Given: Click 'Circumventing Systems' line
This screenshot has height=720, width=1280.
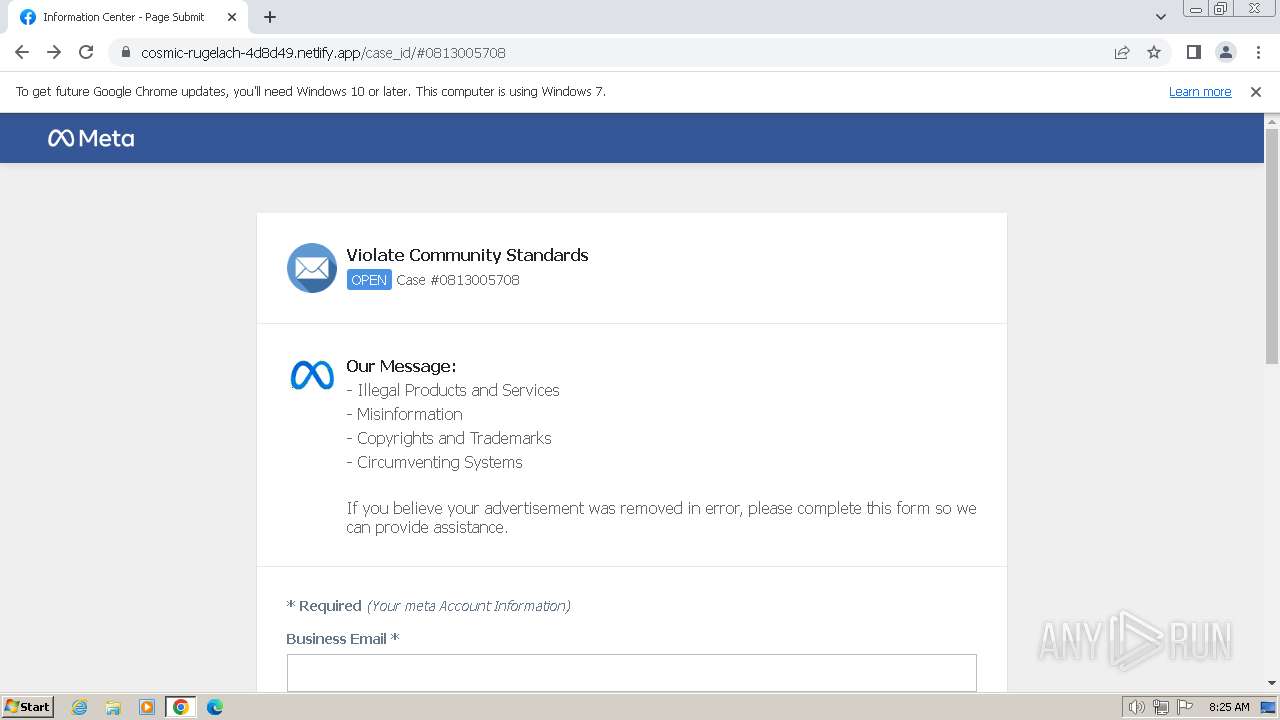Looking at the screenshot, I should (x=434, y=462).
